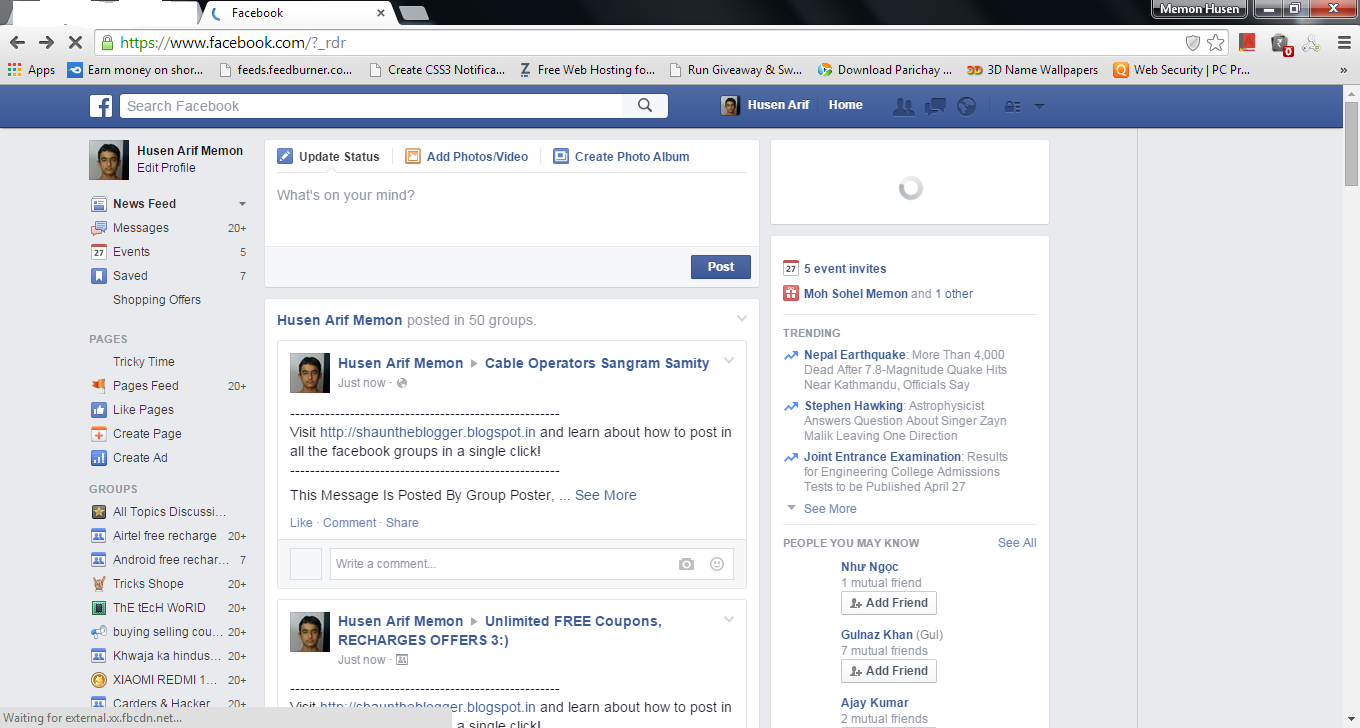This screenshot has height=728, width=1360.
Task: Click the Post button
Action: [x=721, y=267]
